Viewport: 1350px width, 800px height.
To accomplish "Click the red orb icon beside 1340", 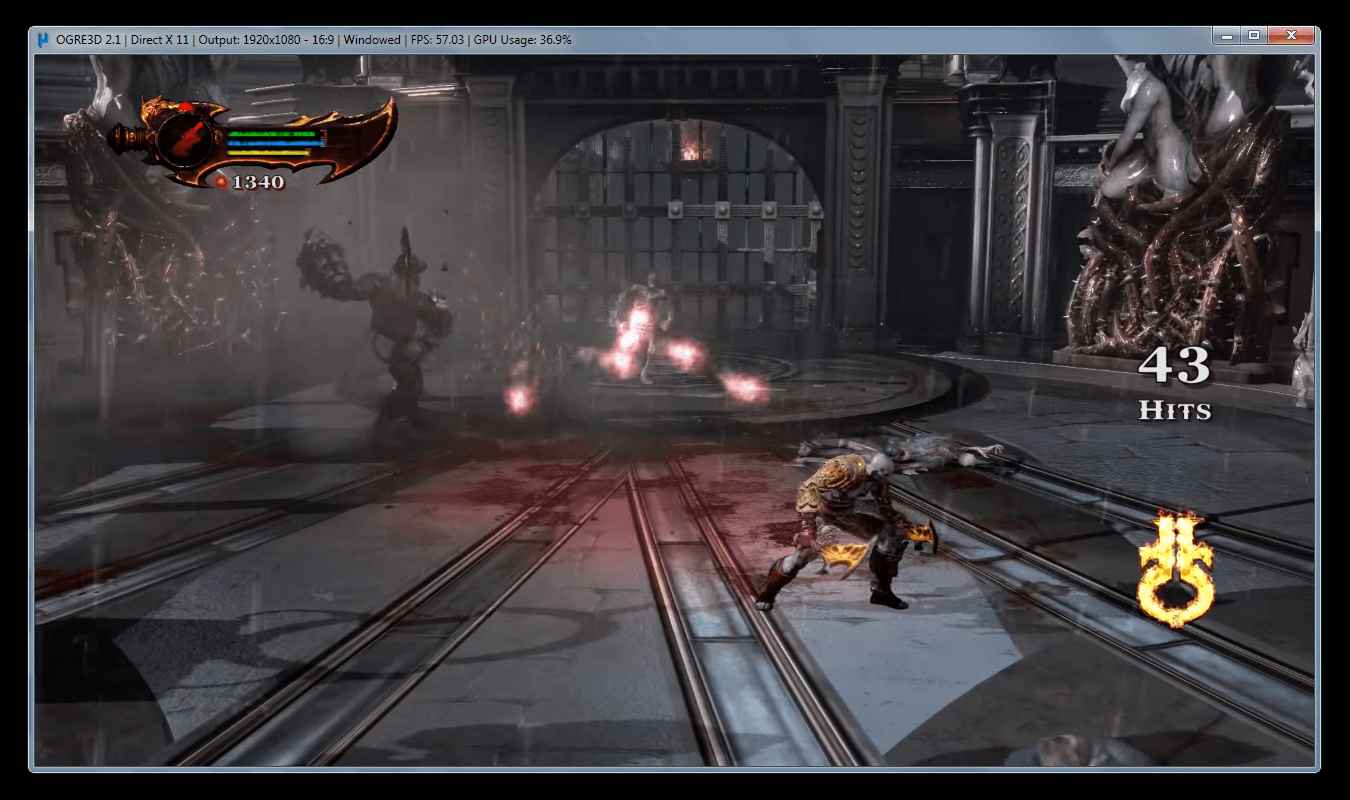I will coord(221,182).
